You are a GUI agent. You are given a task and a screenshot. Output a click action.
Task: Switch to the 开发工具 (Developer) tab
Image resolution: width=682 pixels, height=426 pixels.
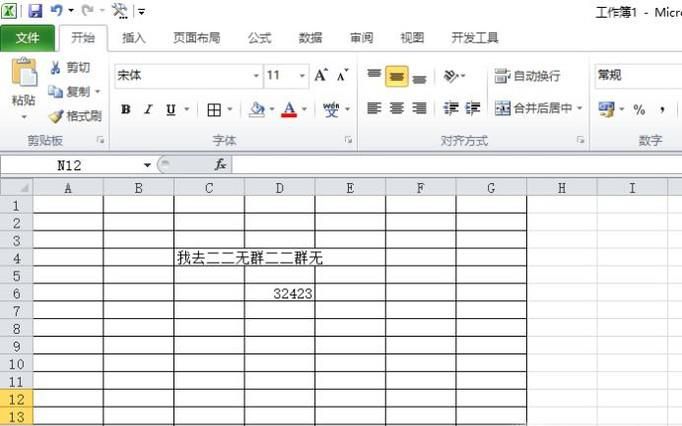point(475,38)
